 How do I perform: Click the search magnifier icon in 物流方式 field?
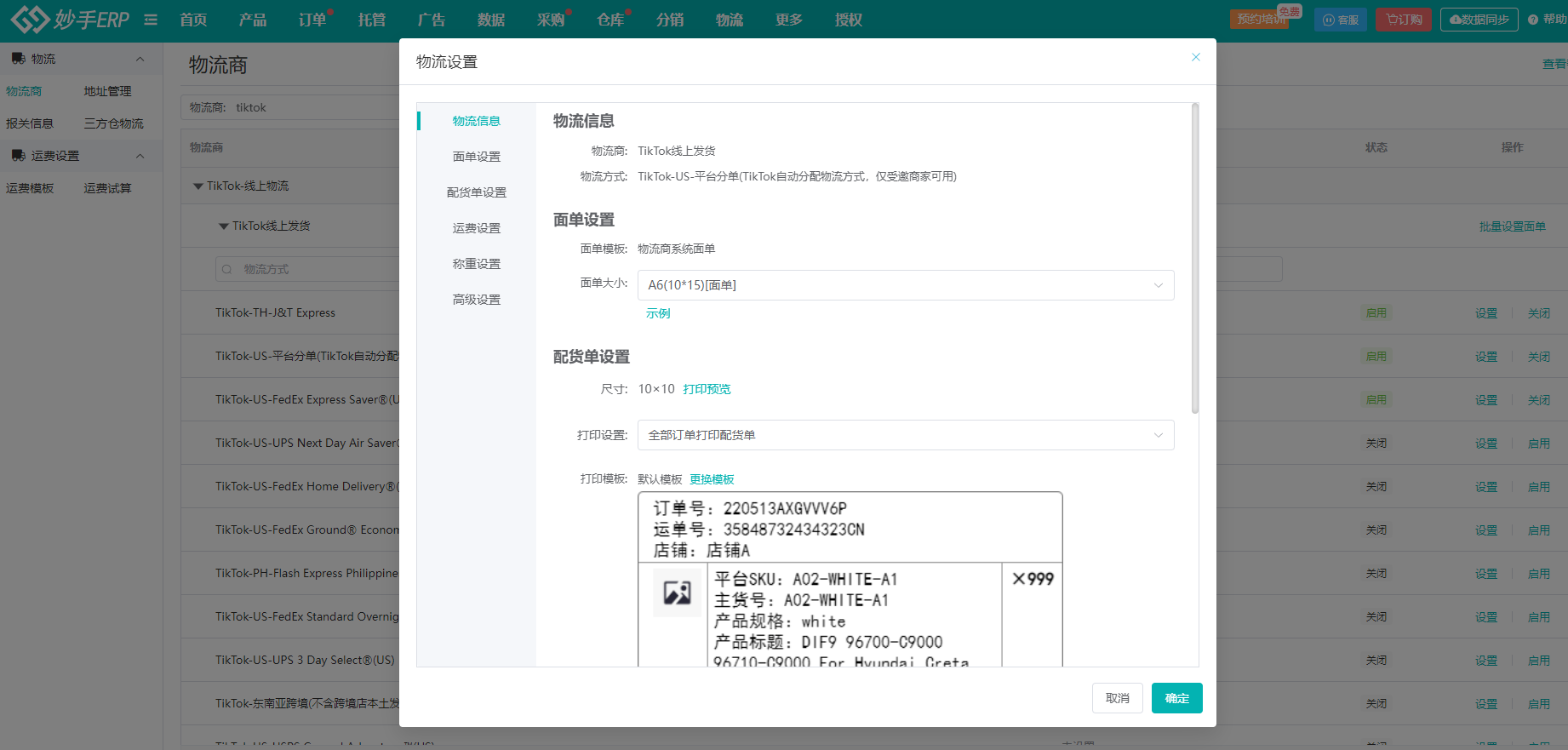coord(226,269)
